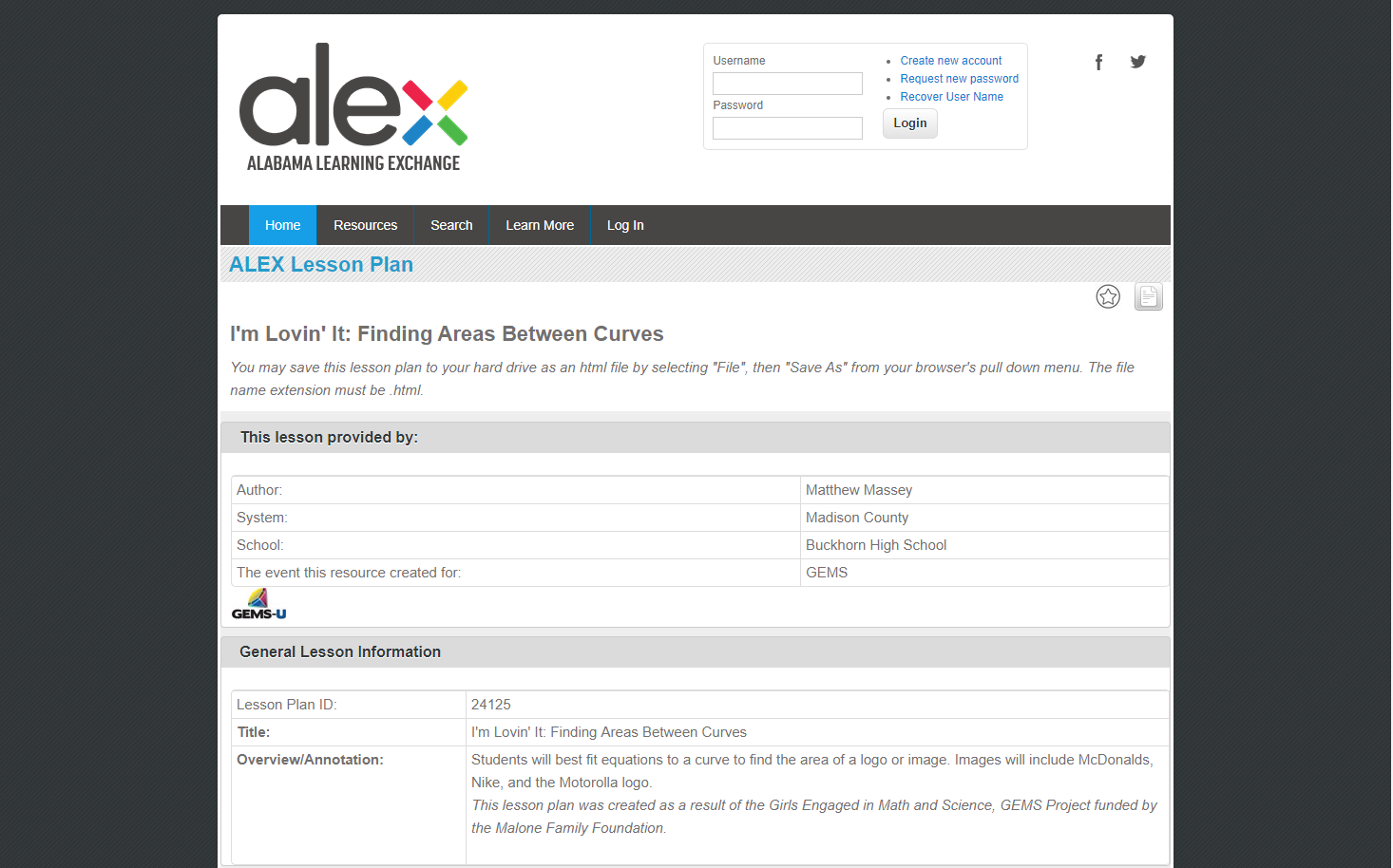
Task: Click inside the Password input field
Action: click(x=787, y=127)
